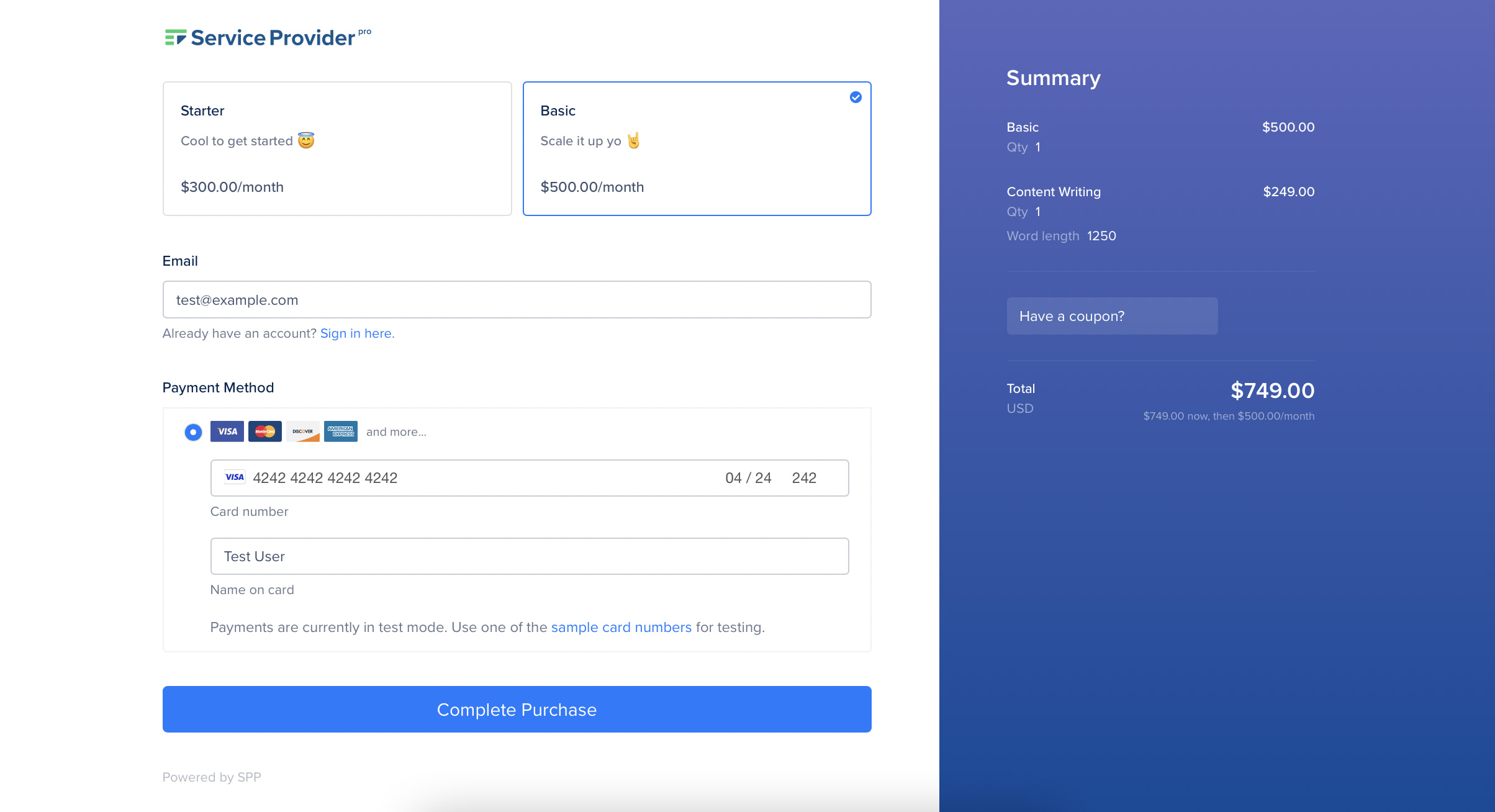Viewport: 1495px width, 812px height.
Task: Click the checkmark on Basic plan
Action: tap(854, 97)
